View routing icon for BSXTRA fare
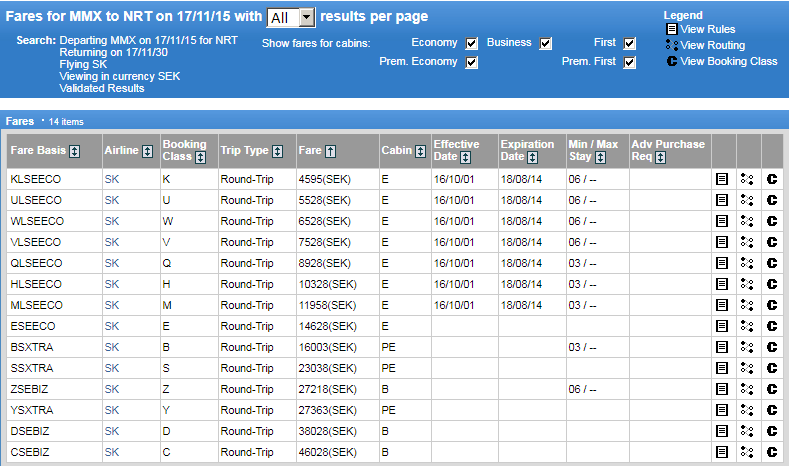 coord(747,348)
